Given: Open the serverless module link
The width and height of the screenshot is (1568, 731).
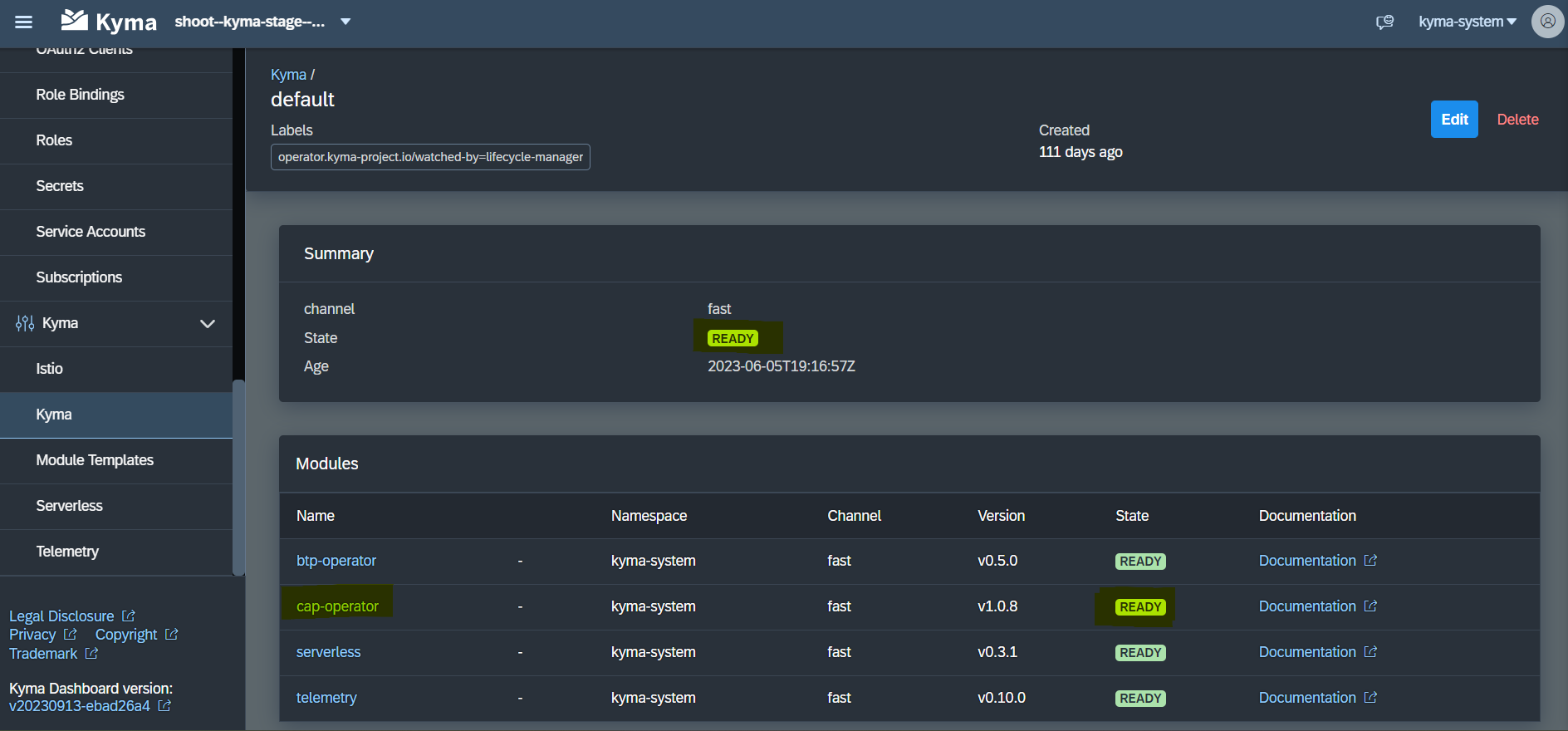Looking at the screenshot, I should tap(329, 652).
